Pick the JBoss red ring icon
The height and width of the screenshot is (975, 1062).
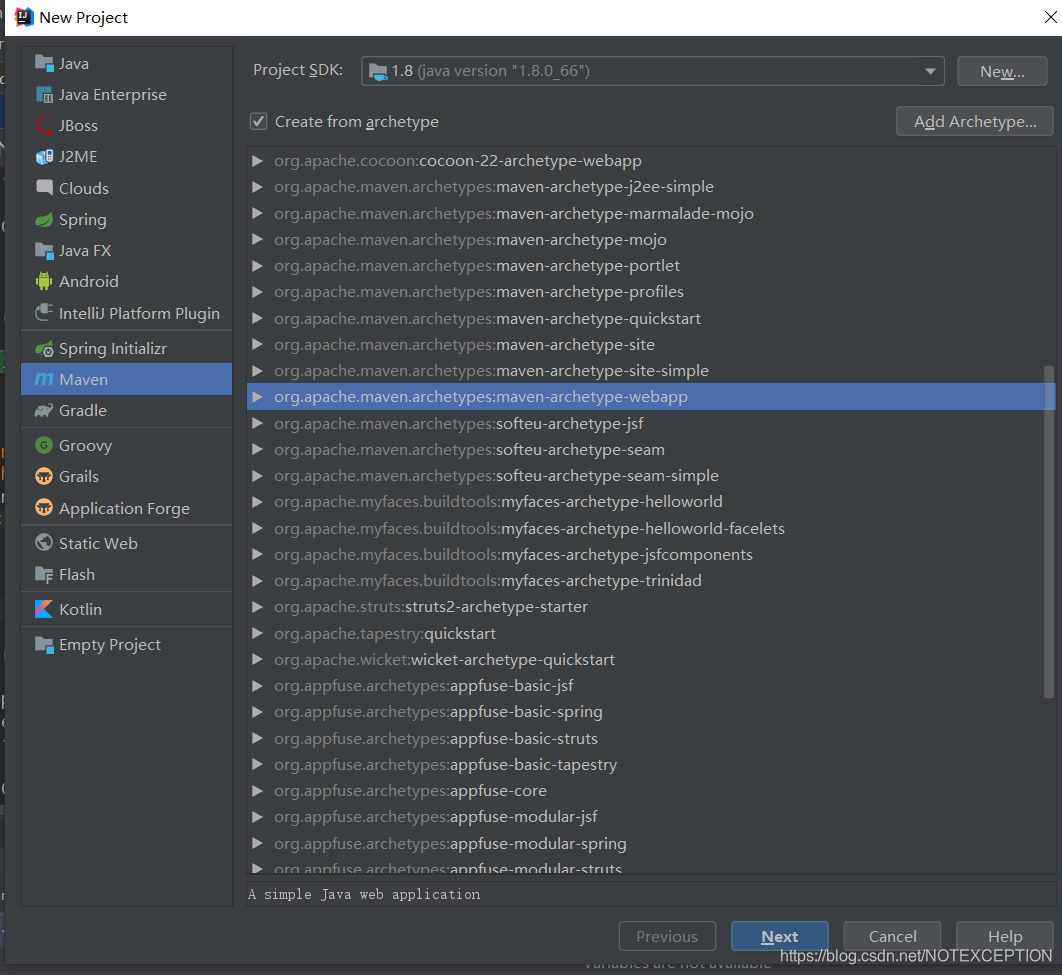[44, 126]
